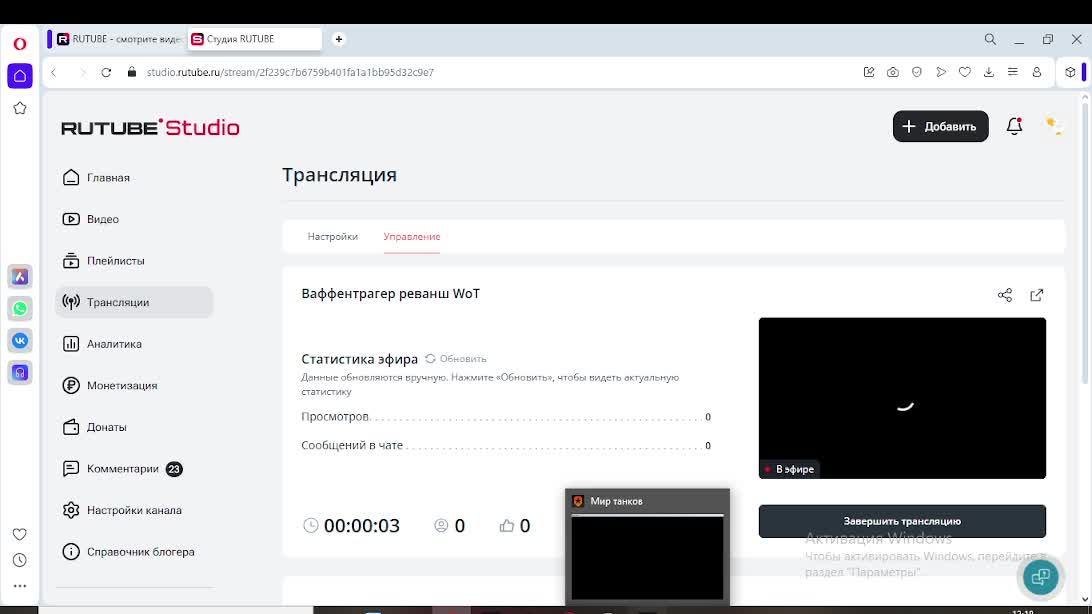Open the downloads icon in toolbar

(x=988, y=72)
